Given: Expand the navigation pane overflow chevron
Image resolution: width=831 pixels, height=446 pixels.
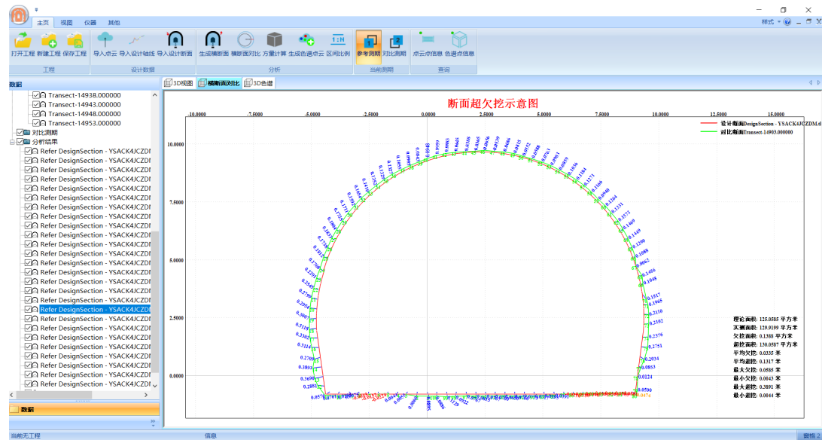Looking at the screenshot, I should coord(152,423).
